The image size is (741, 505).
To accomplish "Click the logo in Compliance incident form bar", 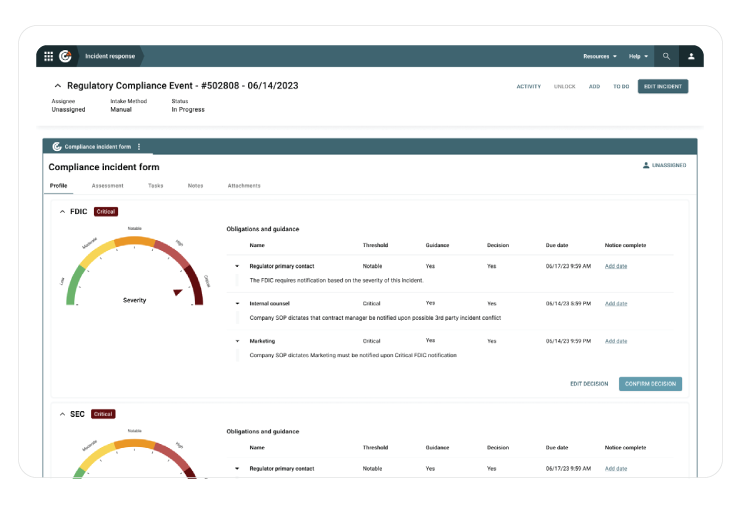I will (x=57, y=147).
